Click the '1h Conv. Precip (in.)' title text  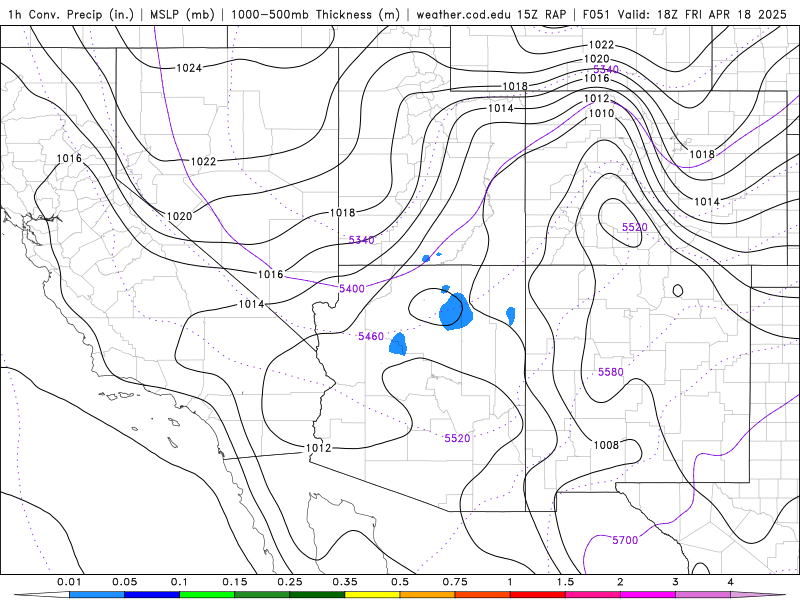[70, 14]
